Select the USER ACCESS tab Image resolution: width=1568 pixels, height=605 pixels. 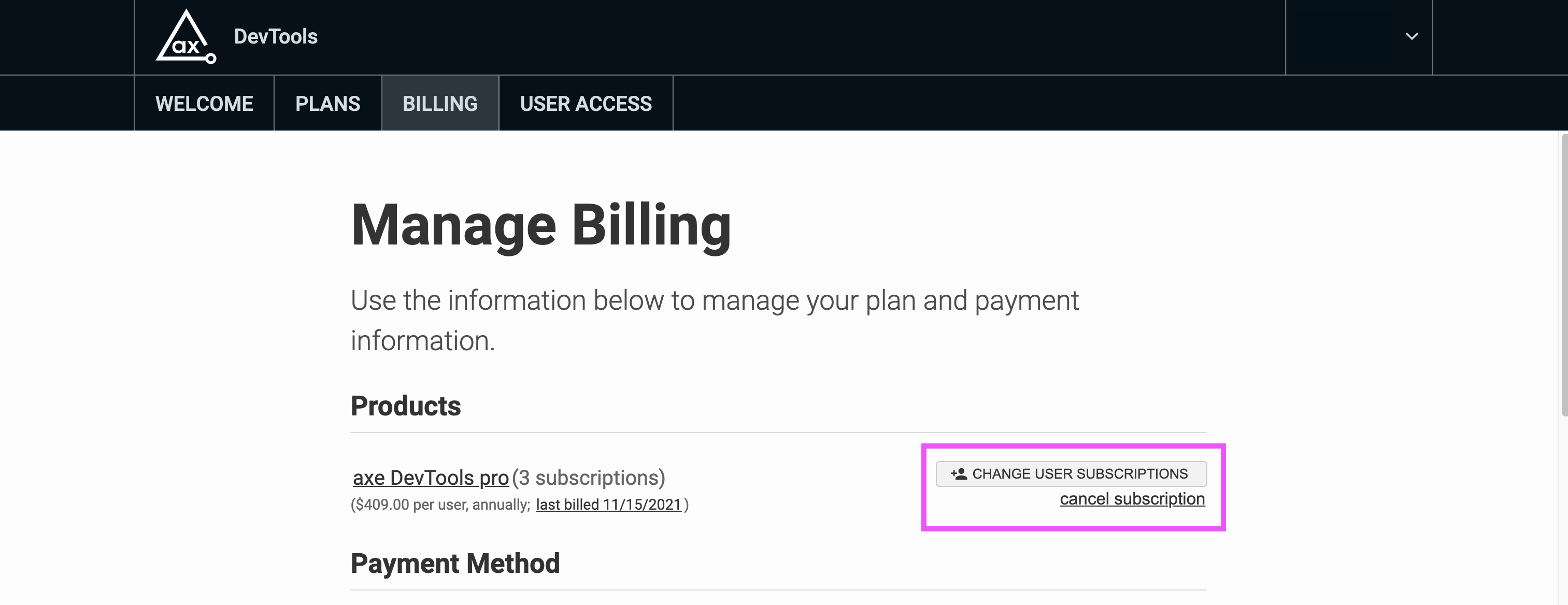click(586, 103)
